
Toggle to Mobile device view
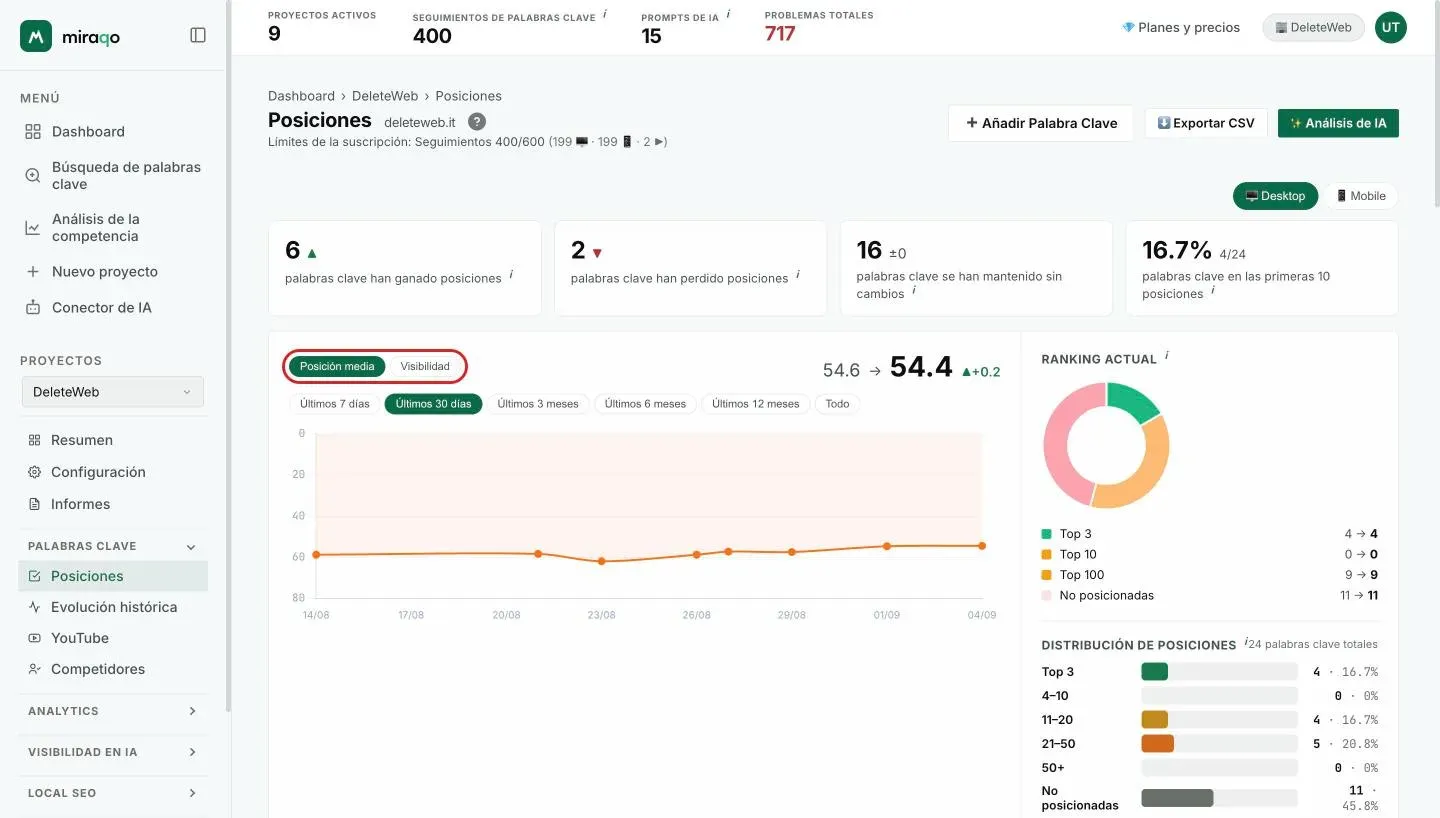click(1361, 196)
